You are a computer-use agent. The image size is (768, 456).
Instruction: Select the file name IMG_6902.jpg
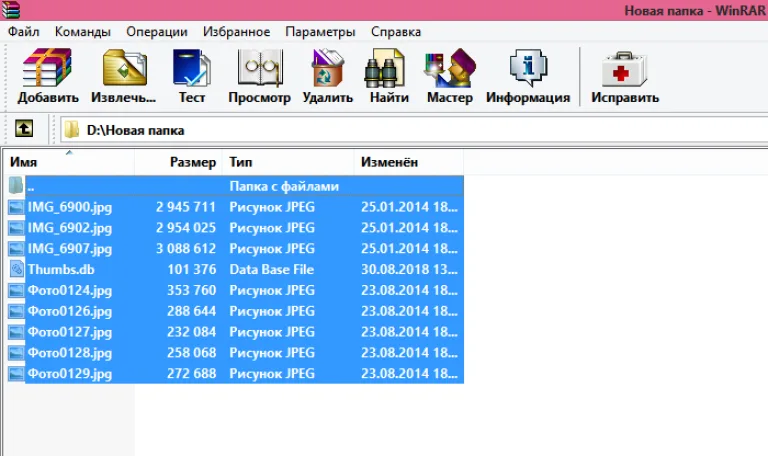pos(70,228)
